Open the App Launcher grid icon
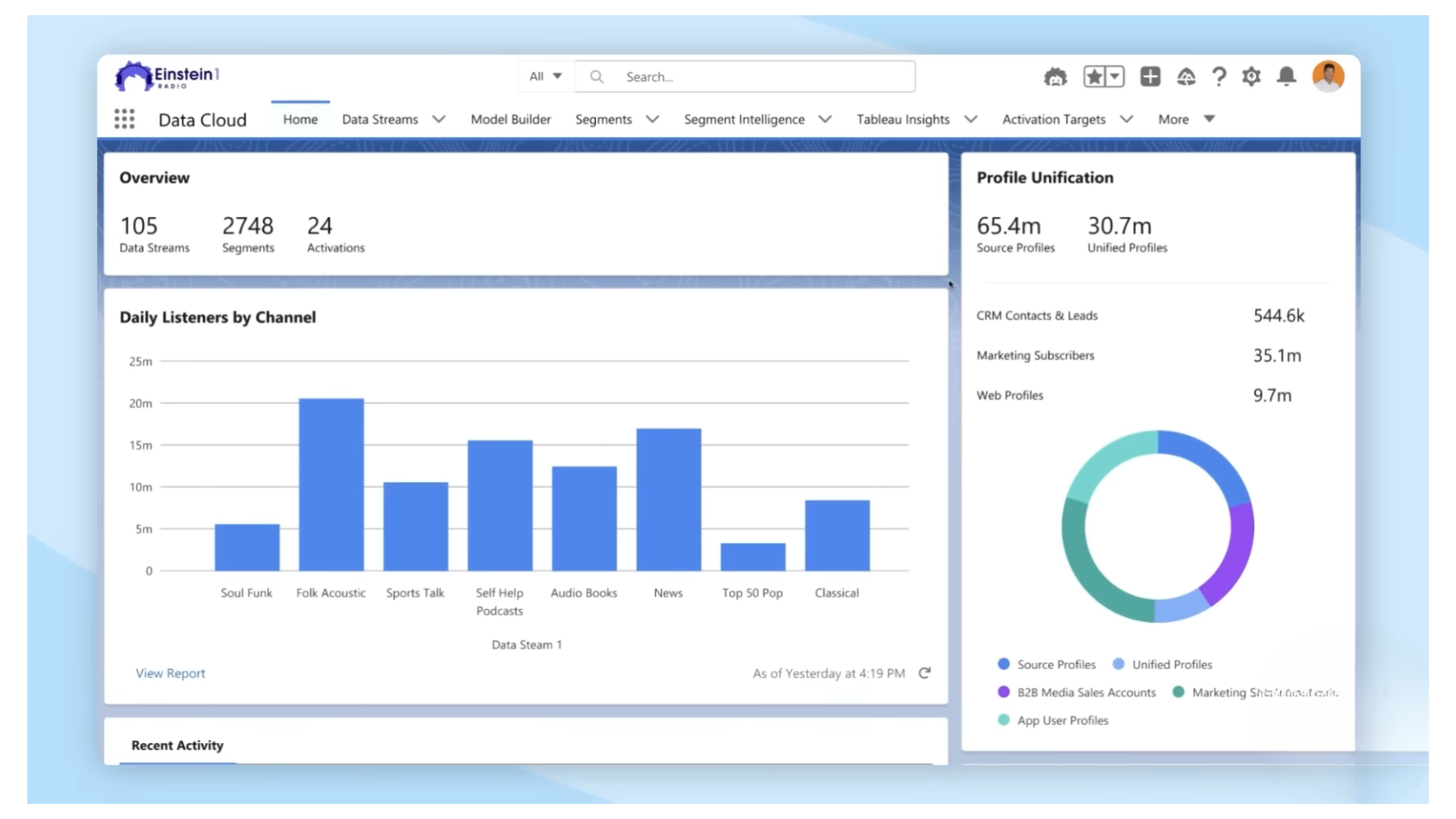 pos(124,119)
